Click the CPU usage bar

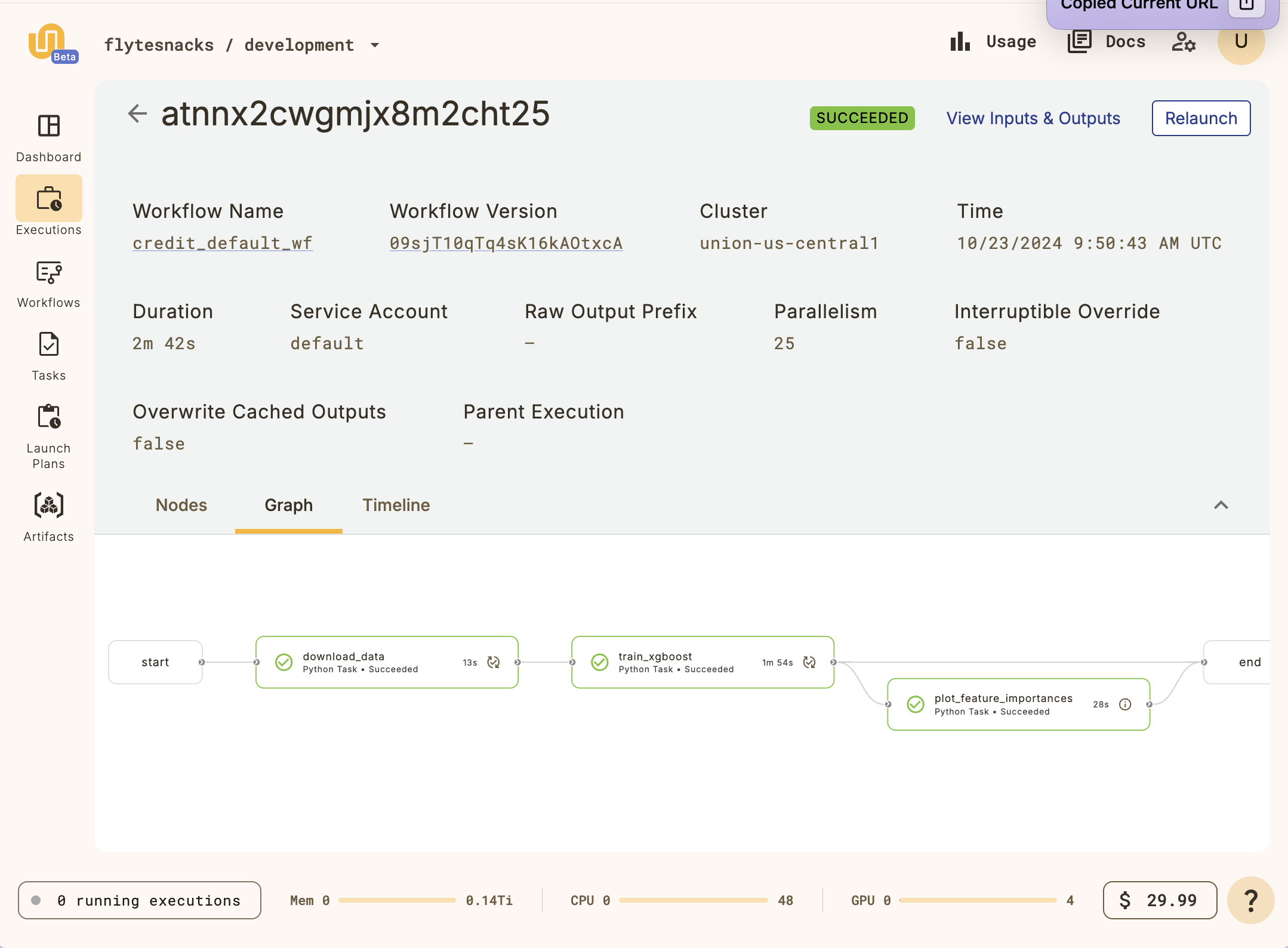[x=693, y=900]
